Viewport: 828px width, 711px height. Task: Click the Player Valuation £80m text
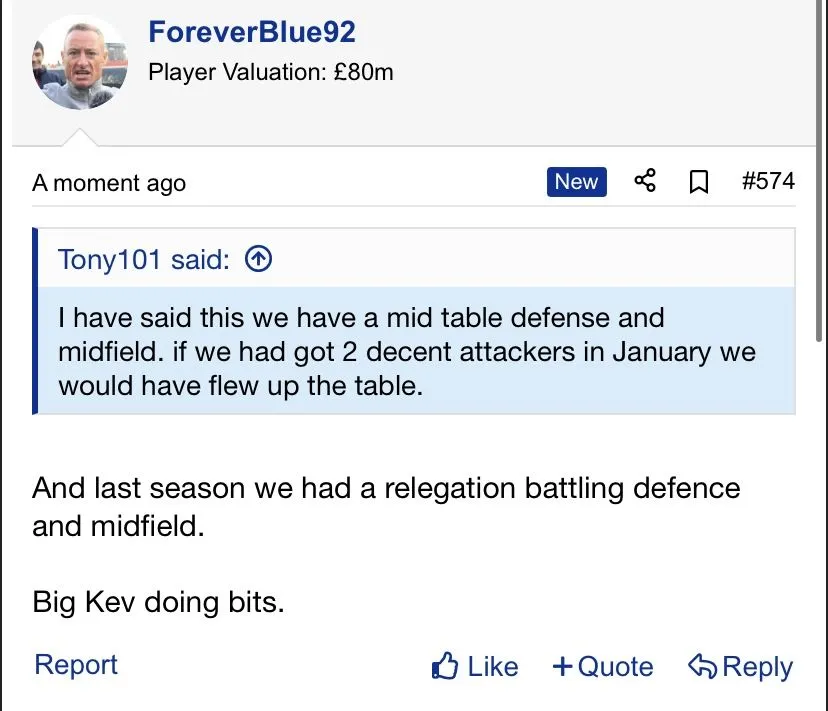point(271,73)
